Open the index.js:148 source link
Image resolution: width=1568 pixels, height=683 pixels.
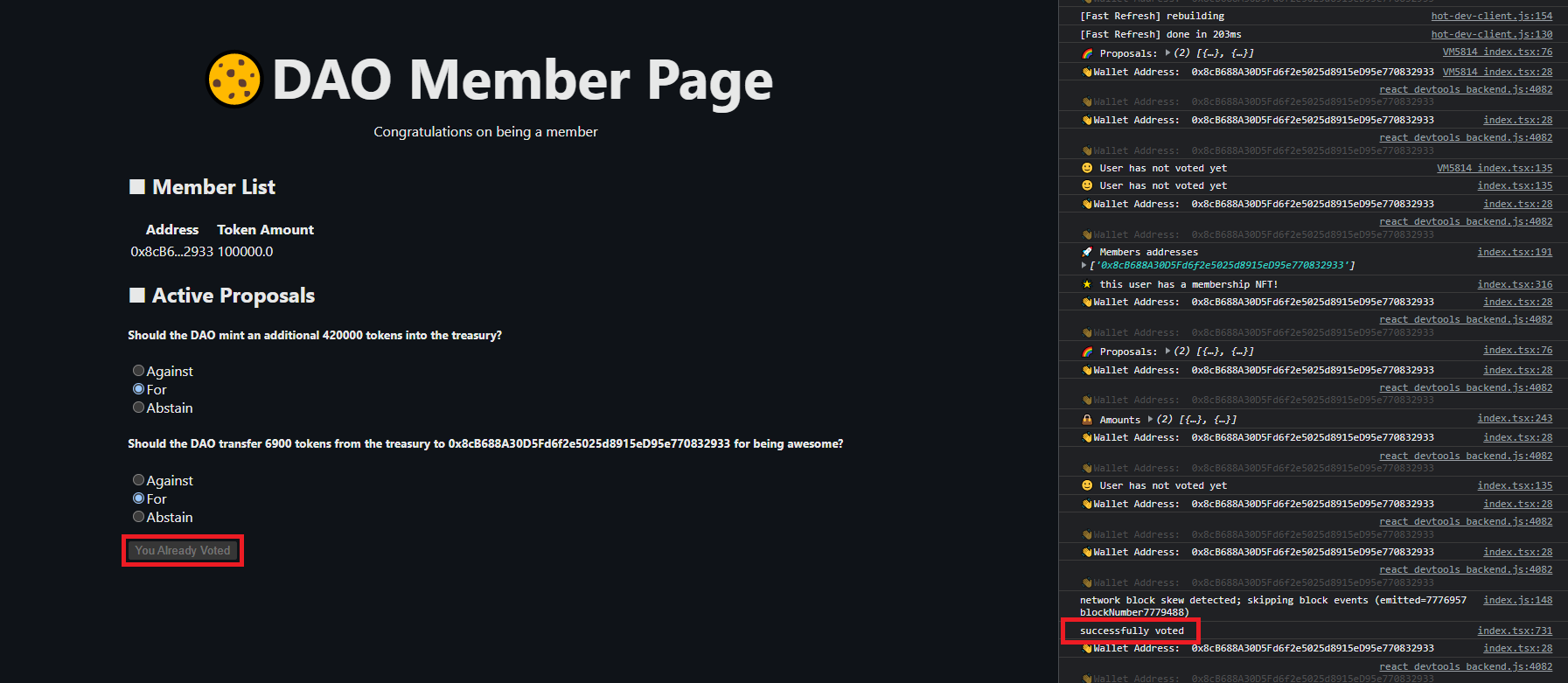(x=1518, y=600)
